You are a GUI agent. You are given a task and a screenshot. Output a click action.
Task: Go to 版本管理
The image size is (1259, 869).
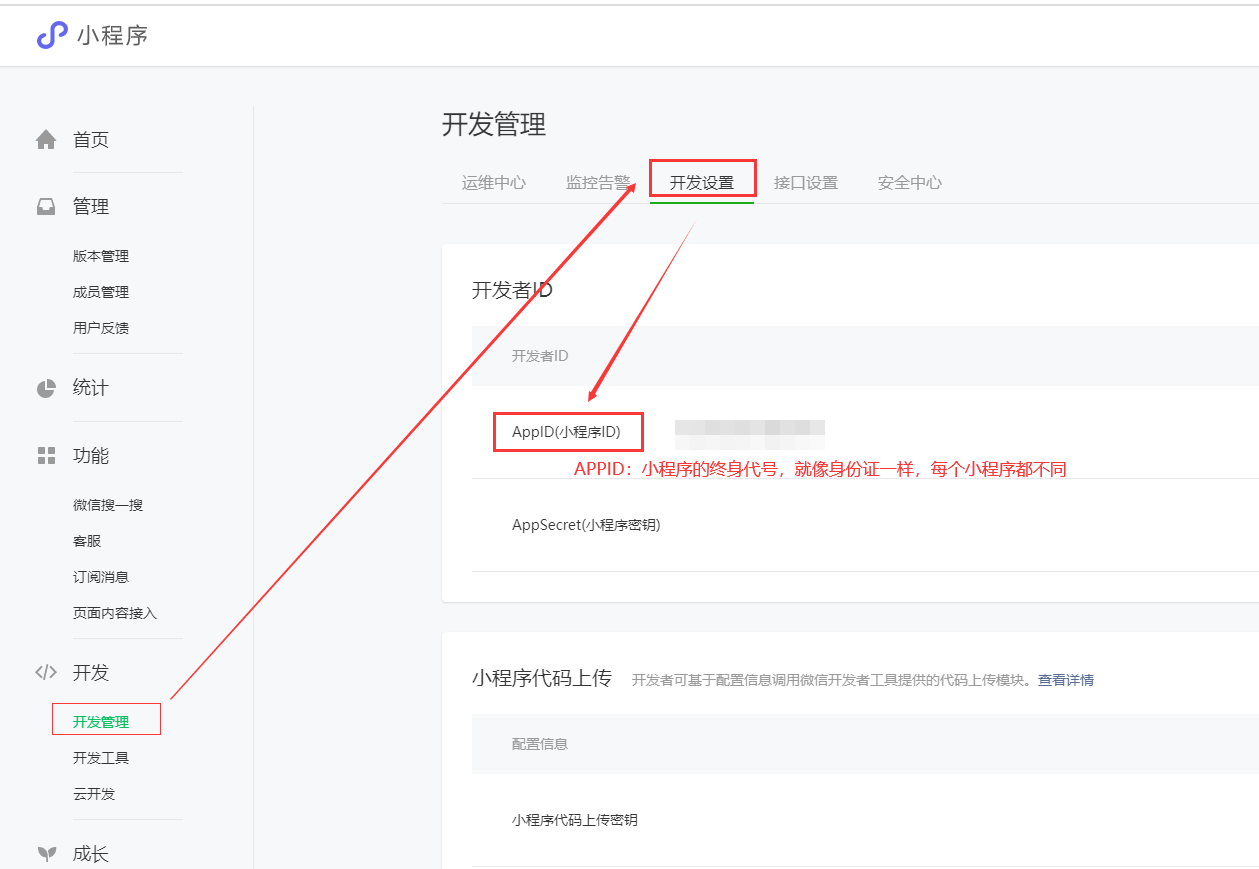coord(101,256)
